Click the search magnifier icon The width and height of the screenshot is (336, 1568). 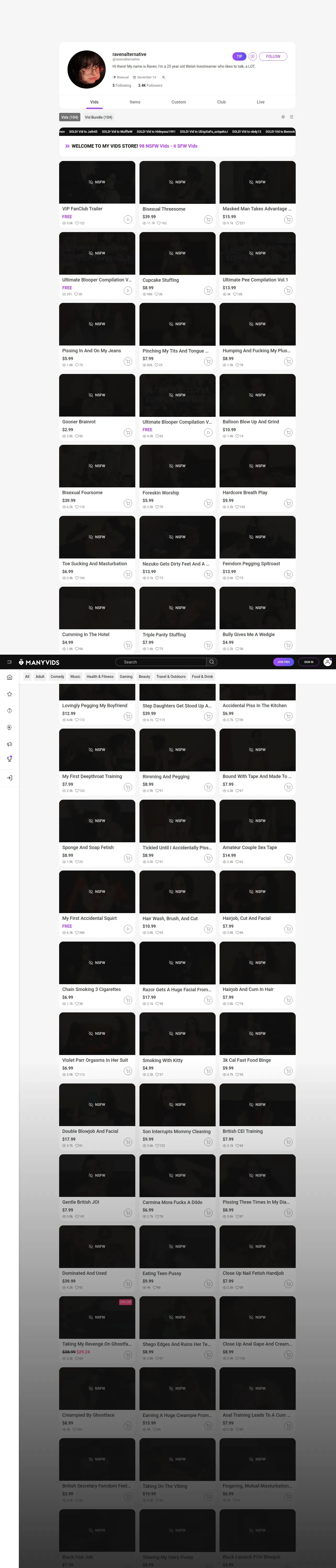212,662
